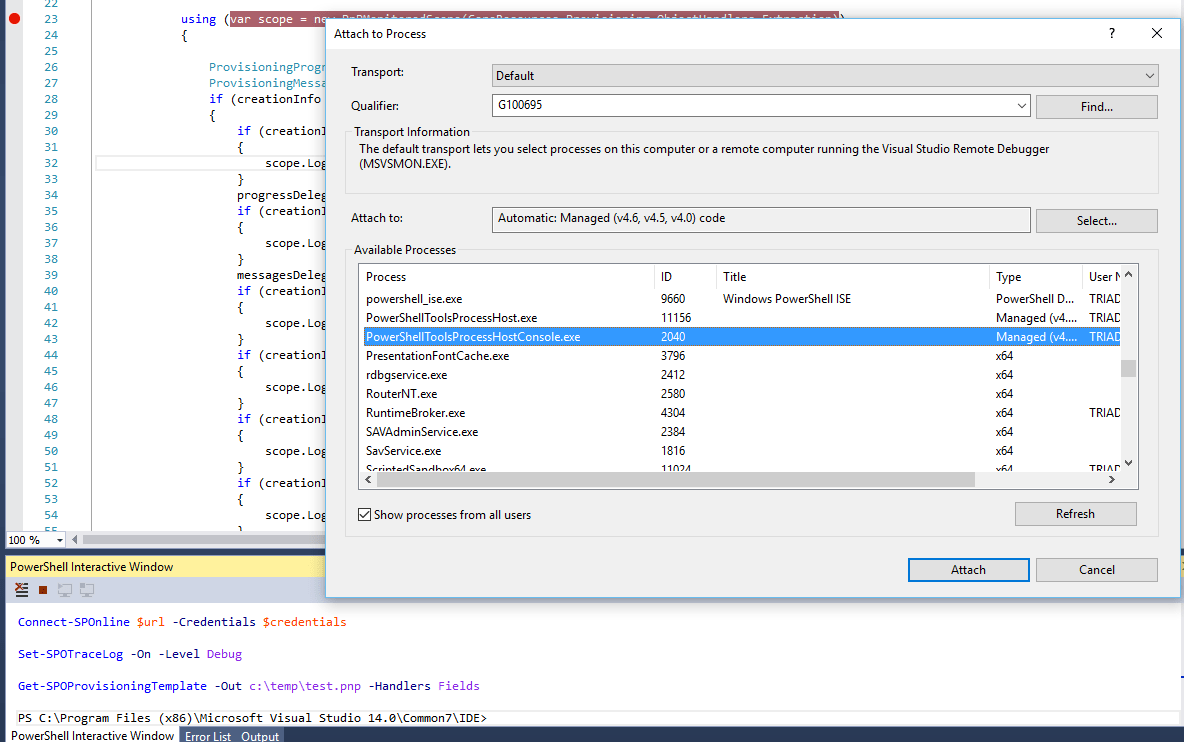Click the process list scroll-down arrow

1128,463
